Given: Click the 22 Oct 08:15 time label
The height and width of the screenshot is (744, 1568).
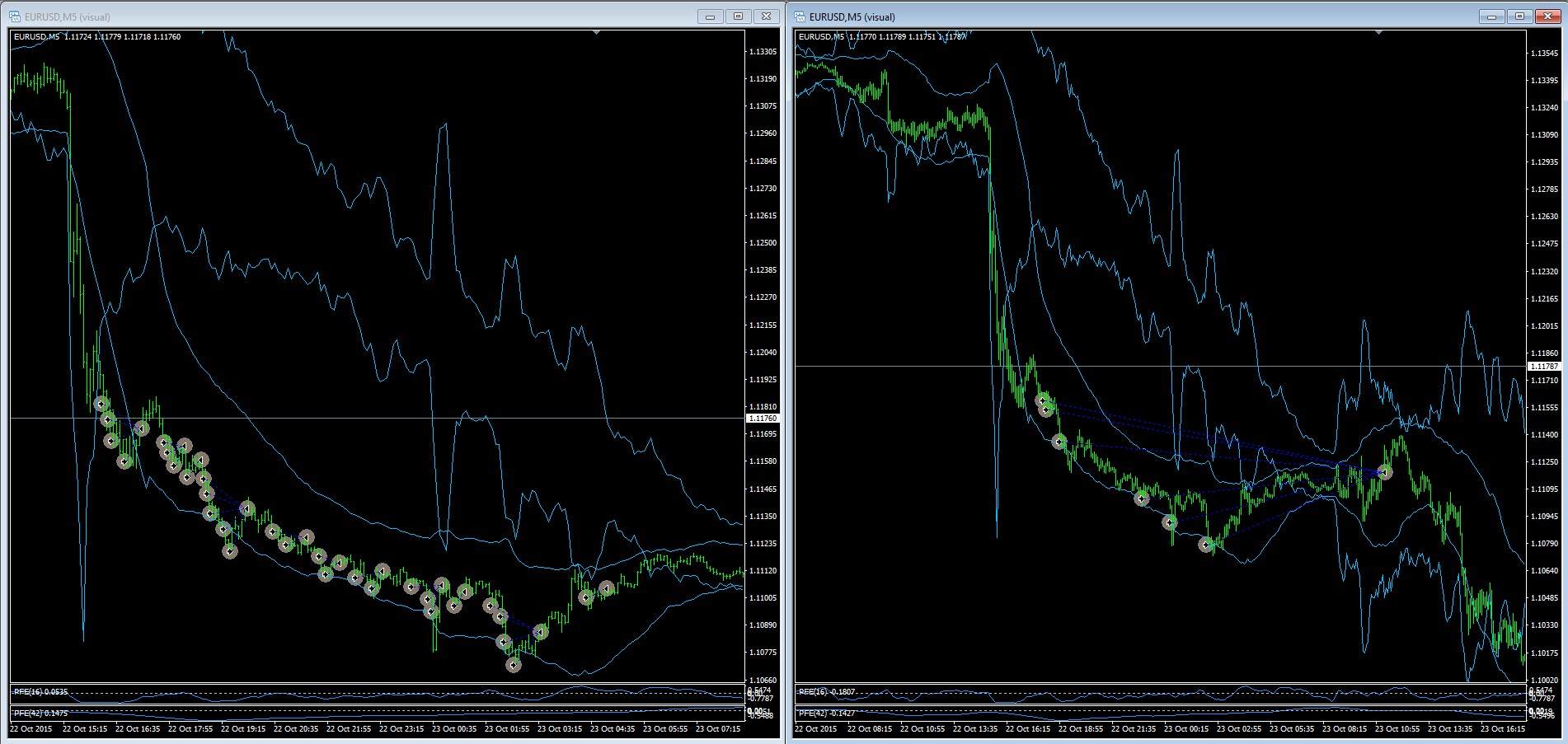Looking at the screenshot, I should [x=870, y=729].
